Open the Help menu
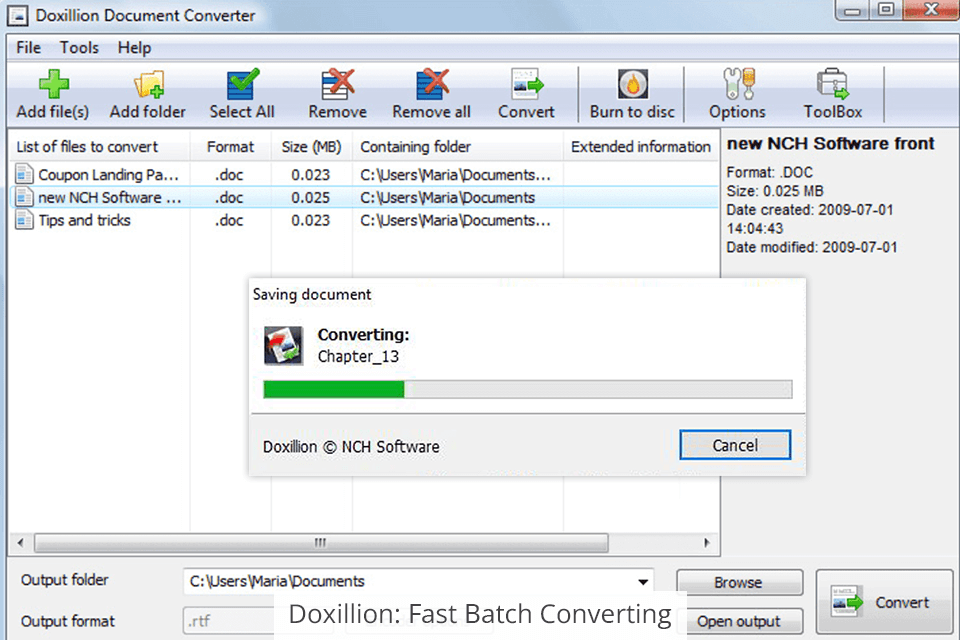This screenshot has width=960, height=640. coord(134,48)
